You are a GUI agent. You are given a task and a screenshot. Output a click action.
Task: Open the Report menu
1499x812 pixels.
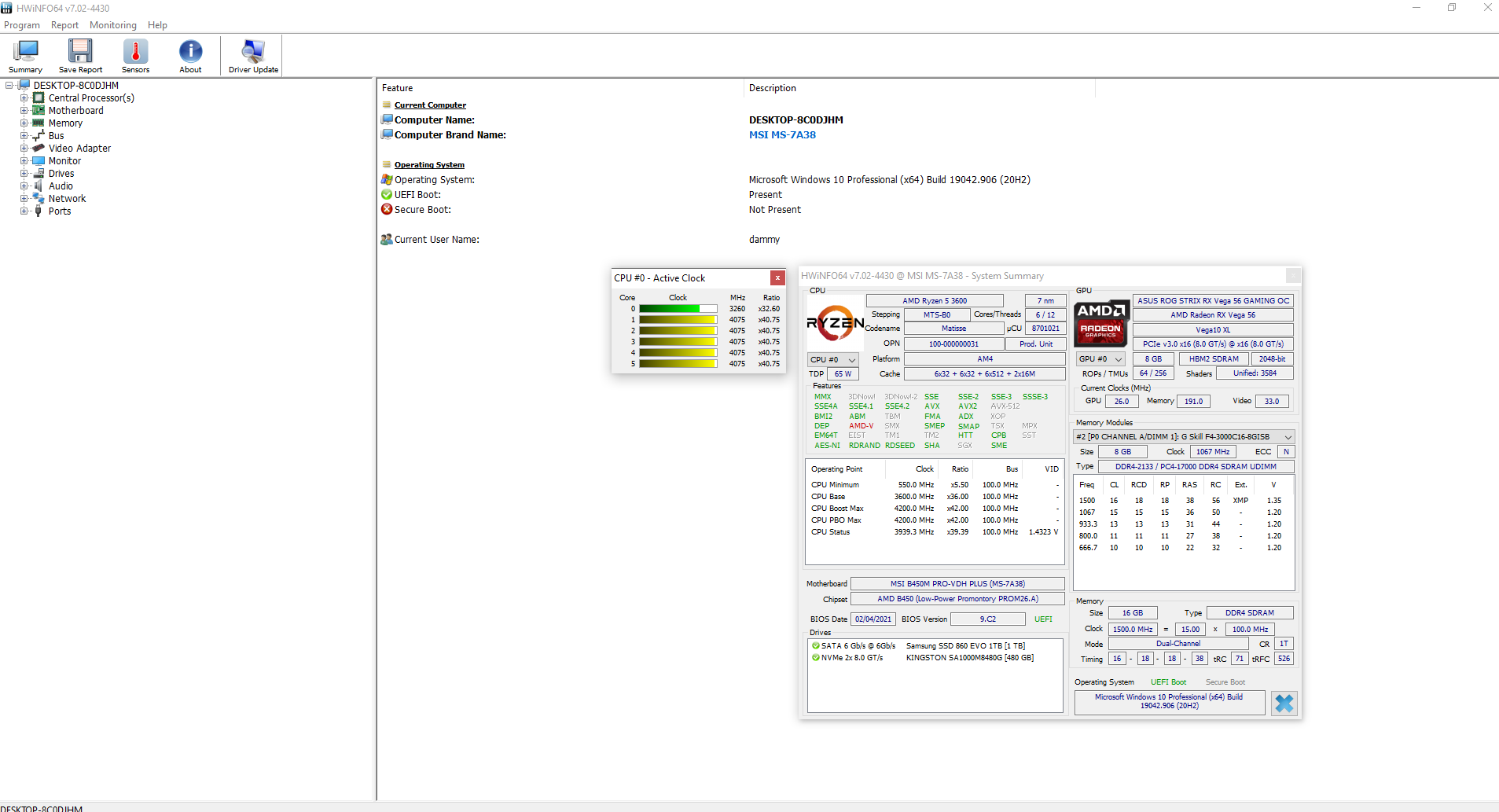(x=64, y=25)
